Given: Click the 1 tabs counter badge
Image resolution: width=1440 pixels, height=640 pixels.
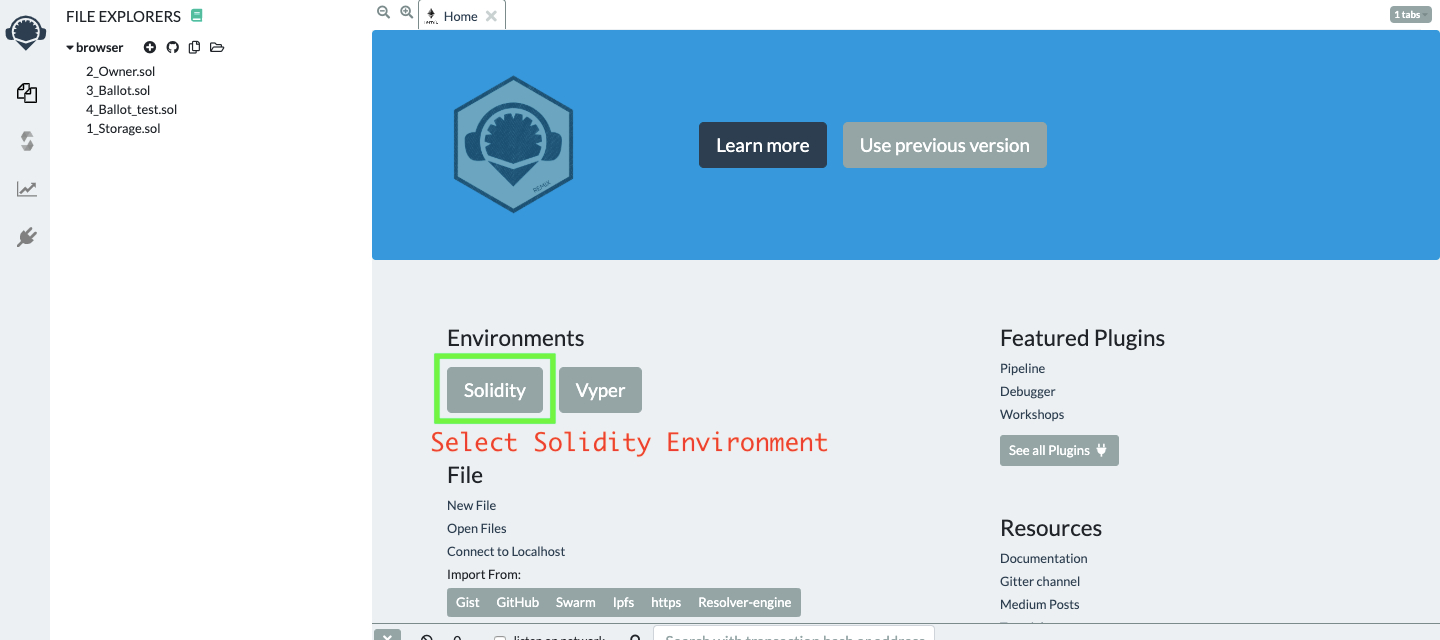Looking at the screenshot, I should click(x=1411, y=15).
